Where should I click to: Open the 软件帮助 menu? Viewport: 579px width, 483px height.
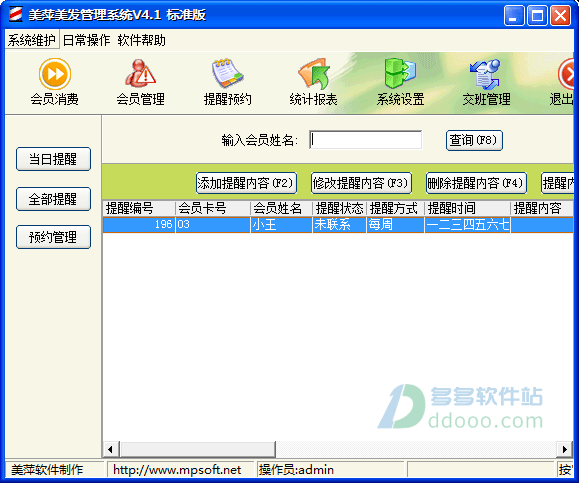pyautogui.click(x=141, y=40)
